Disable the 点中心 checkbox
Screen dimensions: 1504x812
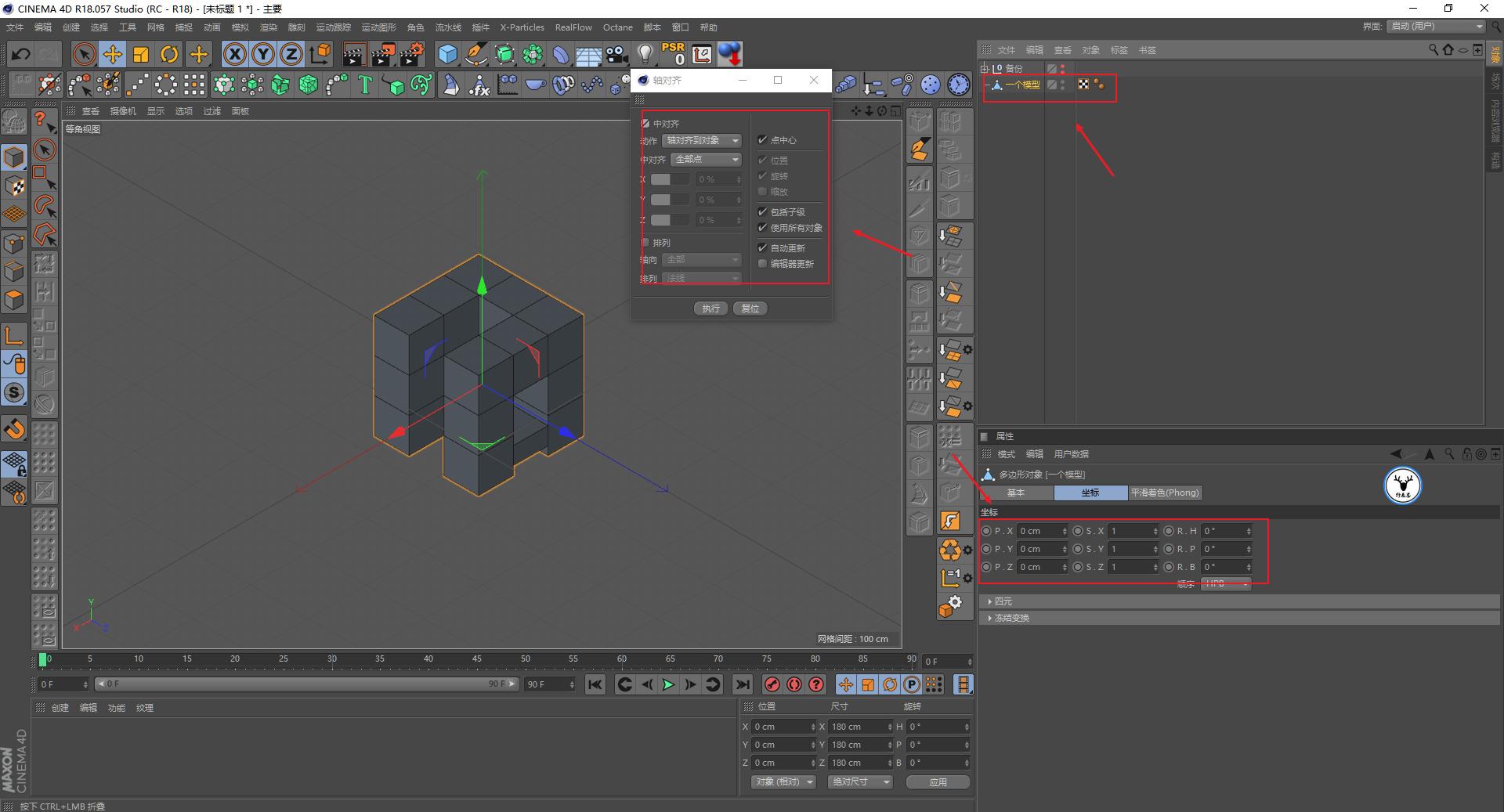(762, 140)
